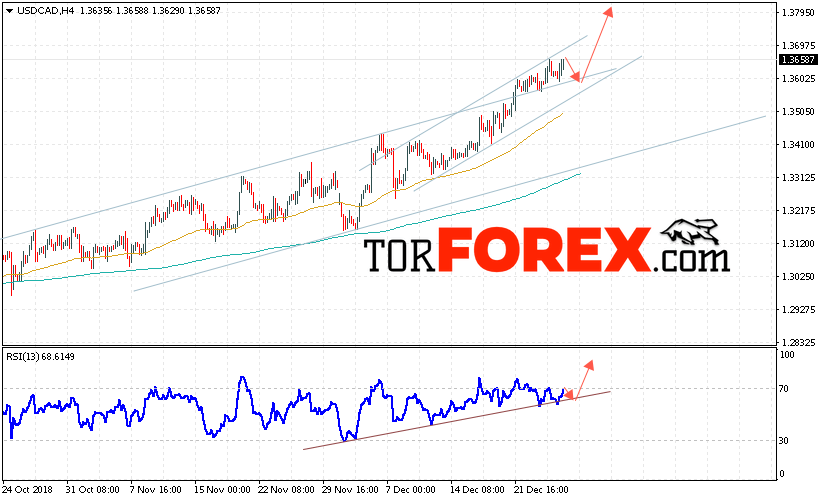The width and height of the screenshot is (822, 501).
Task: Select the 1.33125 price axis label
Action: tap(798, 178)
